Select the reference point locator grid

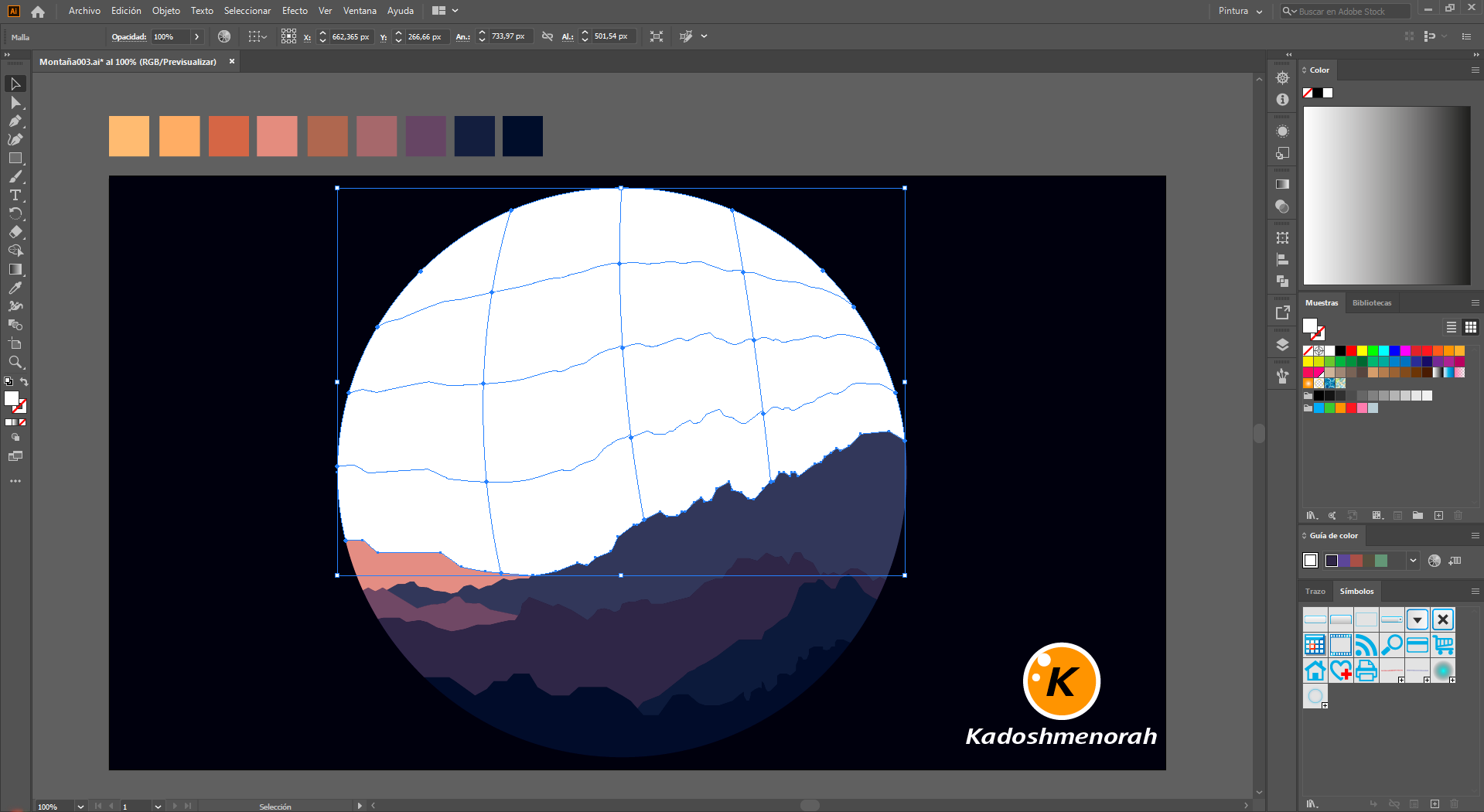click(288, 36)
